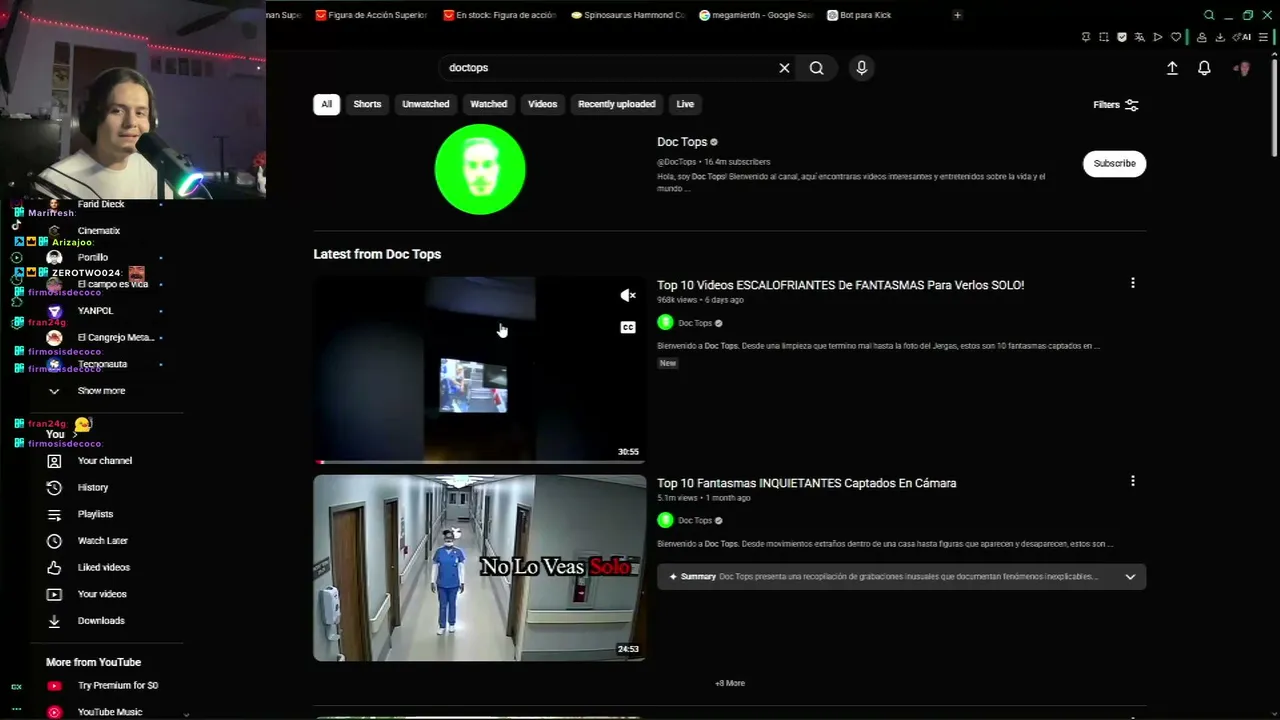Viewport: 1280px width, 720px height.
Task: Add page to bookmarks heart
Action: (x=1176, y=37)
